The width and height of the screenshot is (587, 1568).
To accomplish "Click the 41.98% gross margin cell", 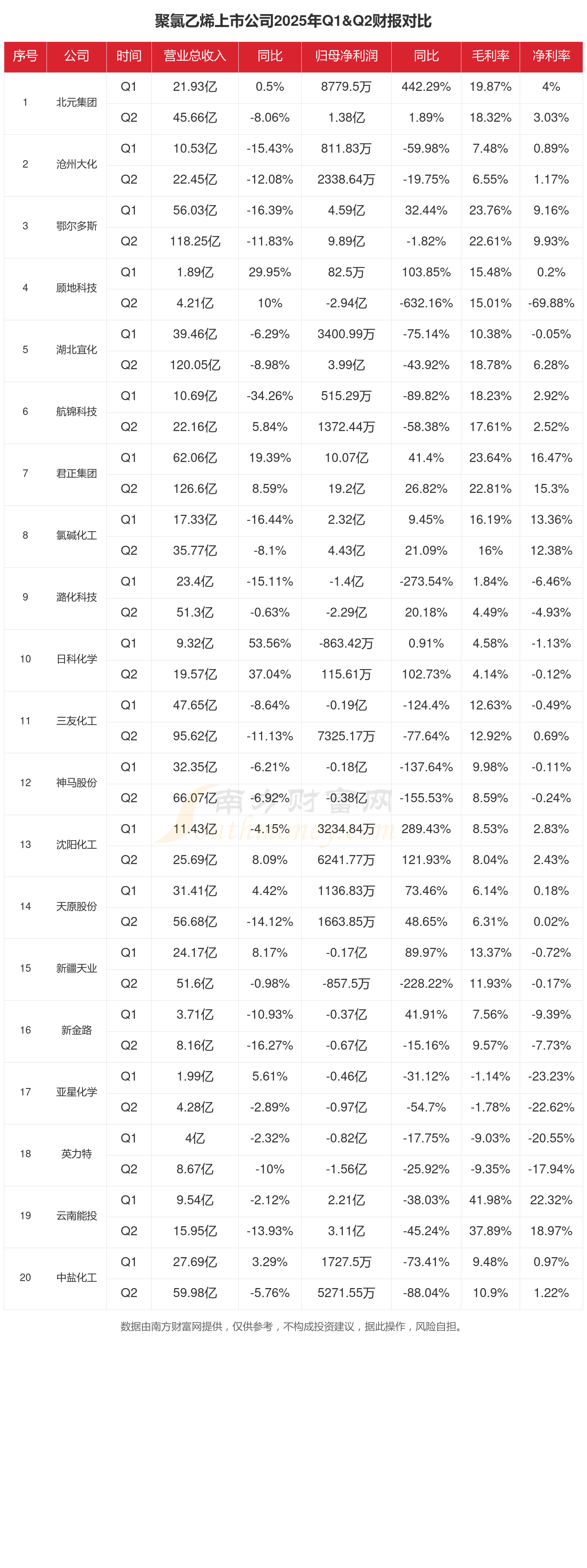I will tap(490, 1200).
